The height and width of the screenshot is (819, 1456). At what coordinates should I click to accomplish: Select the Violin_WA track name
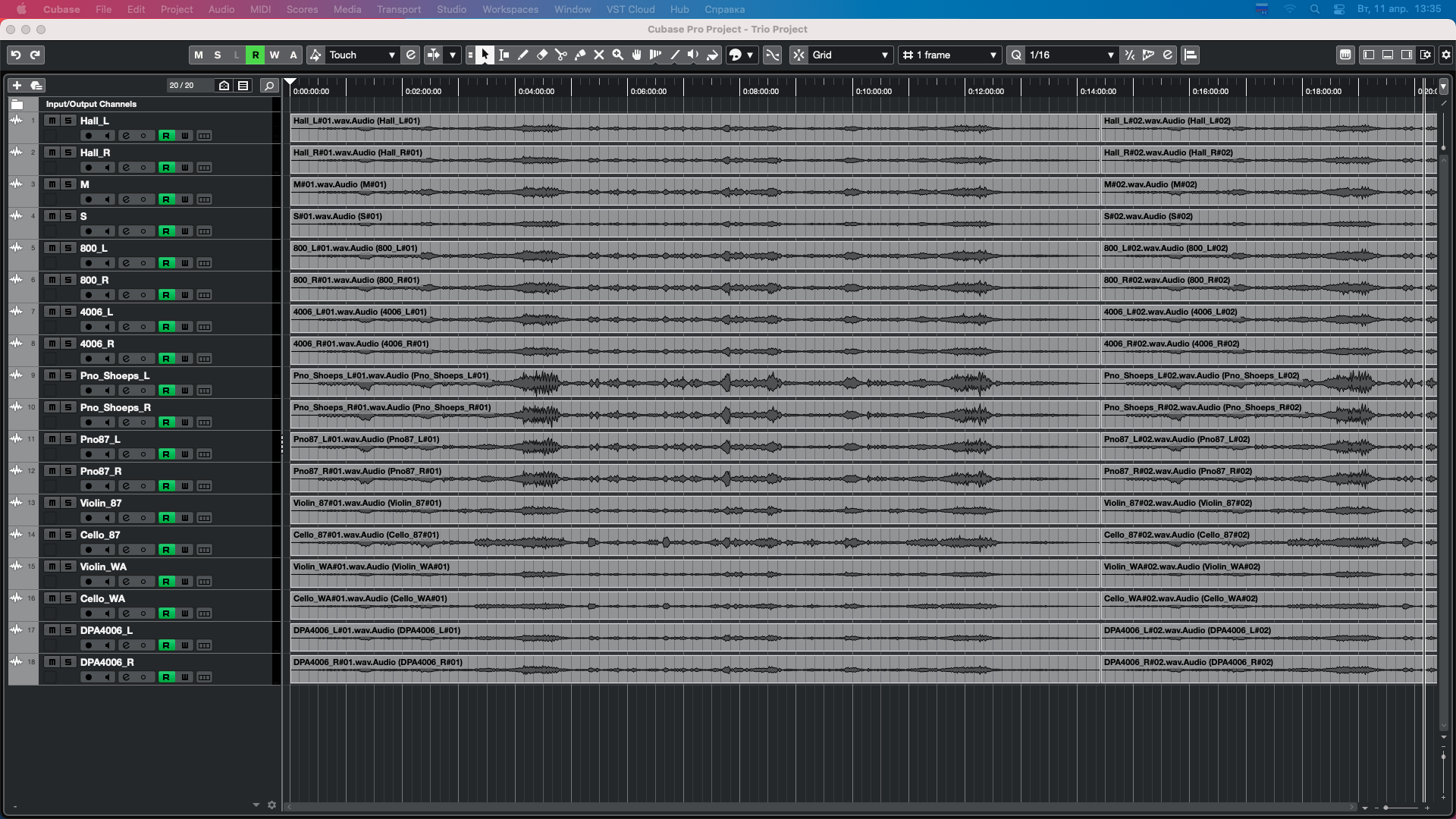coord(103,566)
